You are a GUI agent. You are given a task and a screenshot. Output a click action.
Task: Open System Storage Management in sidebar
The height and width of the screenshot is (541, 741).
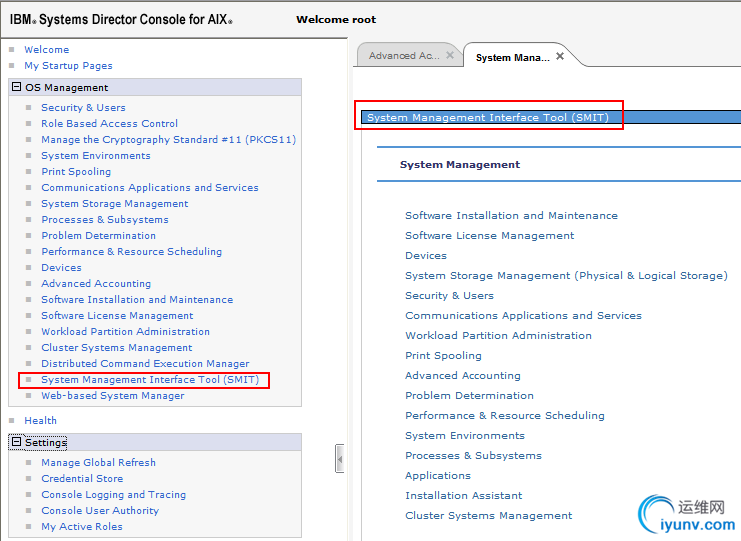coord(115,204)
